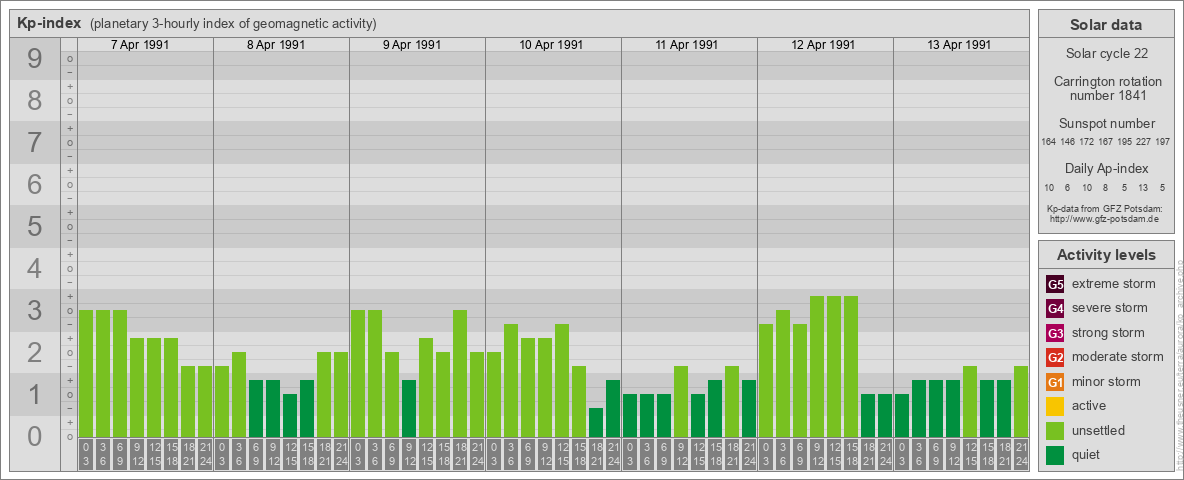Click the 9 Apr 1991 date header
Image resolution: width=1184 pixels, height=480 pixels.
tap(412, 45)
